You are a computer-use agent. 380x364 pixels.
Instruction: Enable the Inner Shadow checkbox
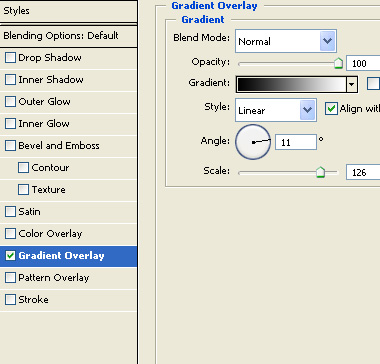(10, 80)
